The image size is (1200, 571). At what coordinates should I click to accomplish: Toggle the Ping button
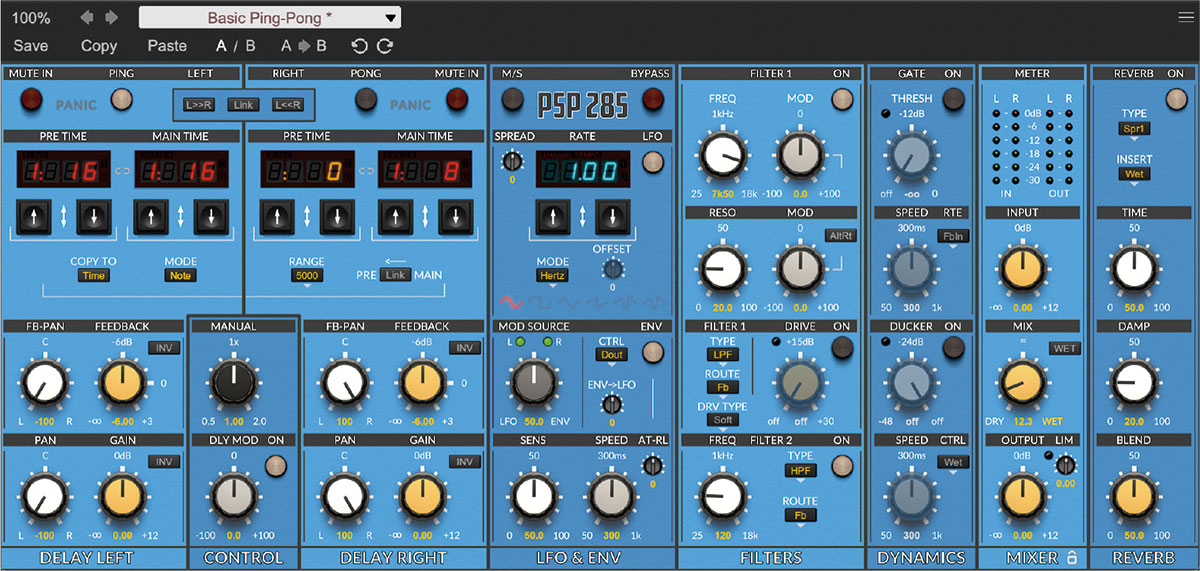(x=122, y=99)
